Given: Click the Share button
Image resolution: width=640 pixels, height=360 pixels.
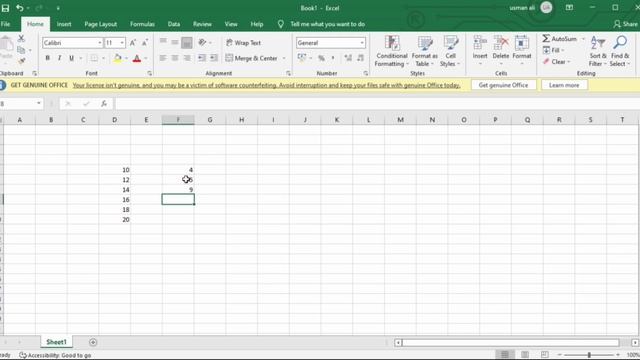Looking at the screenshot, I should [x=625, y=24].
